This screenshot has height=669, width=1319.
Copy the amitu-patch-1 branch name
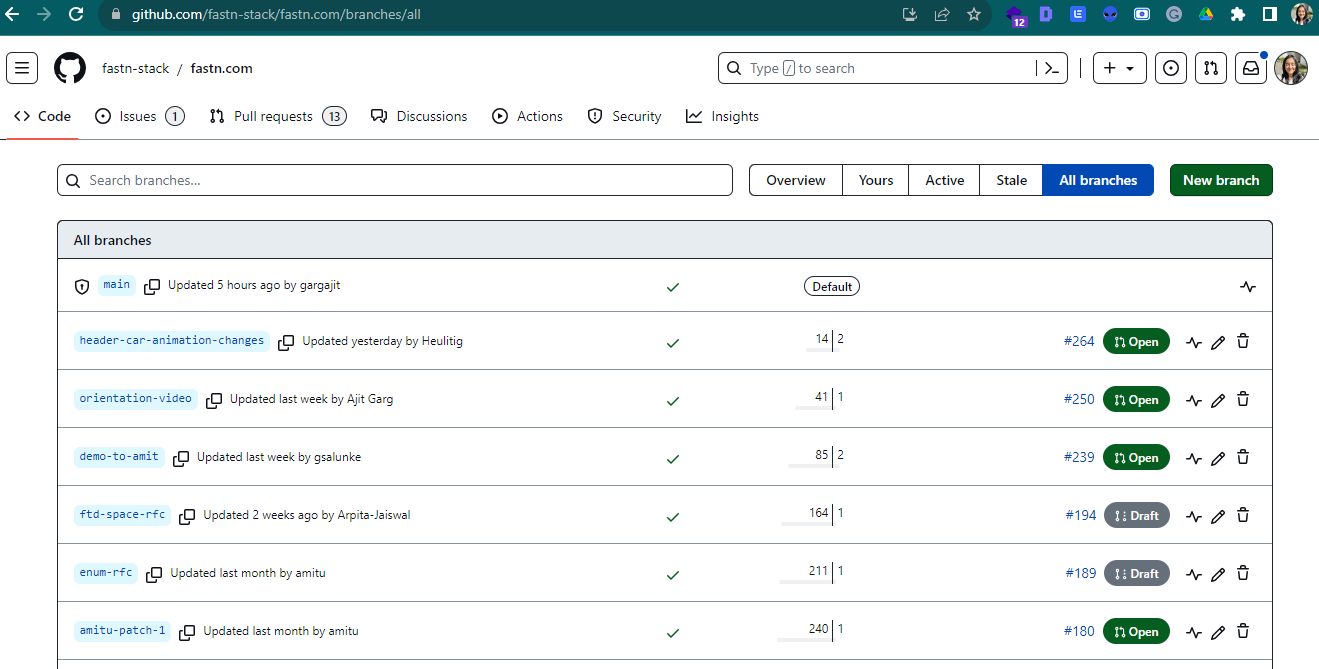[187, 632]
